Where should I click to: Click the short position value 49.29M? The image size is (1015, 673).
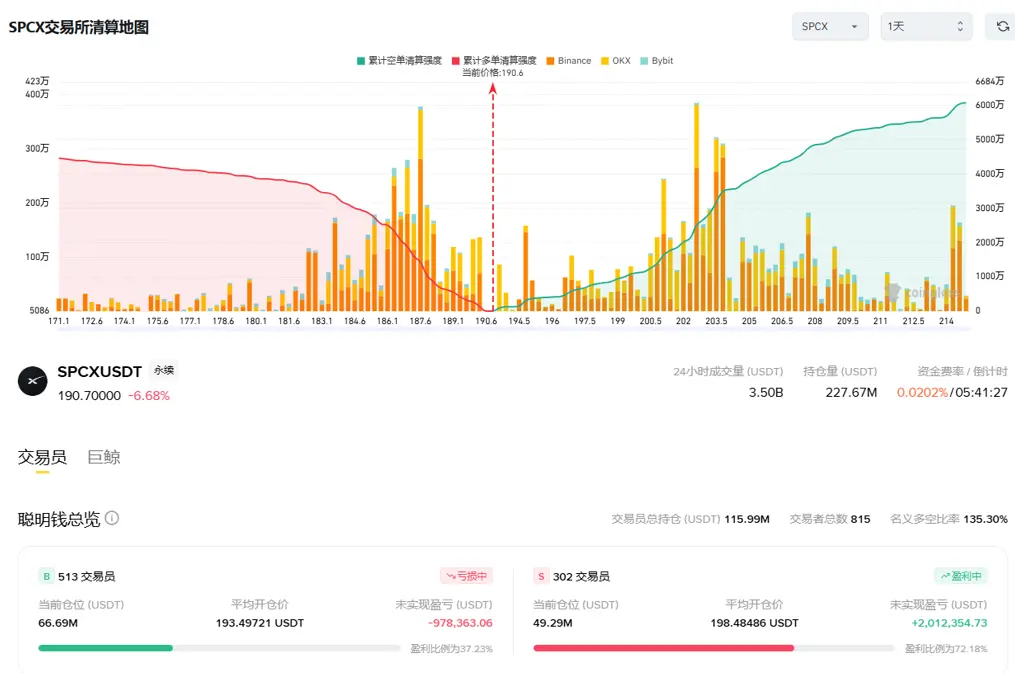point(553,623)
